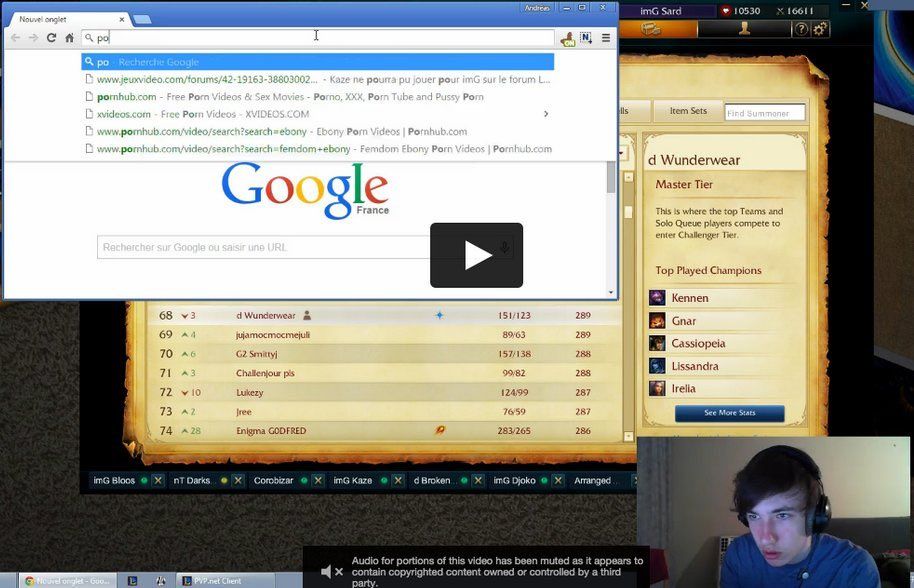Image resolution: width=914 pixels, height=588 pixels.
Task: Open the Chrome home page icon
Action: coord(69,38)
